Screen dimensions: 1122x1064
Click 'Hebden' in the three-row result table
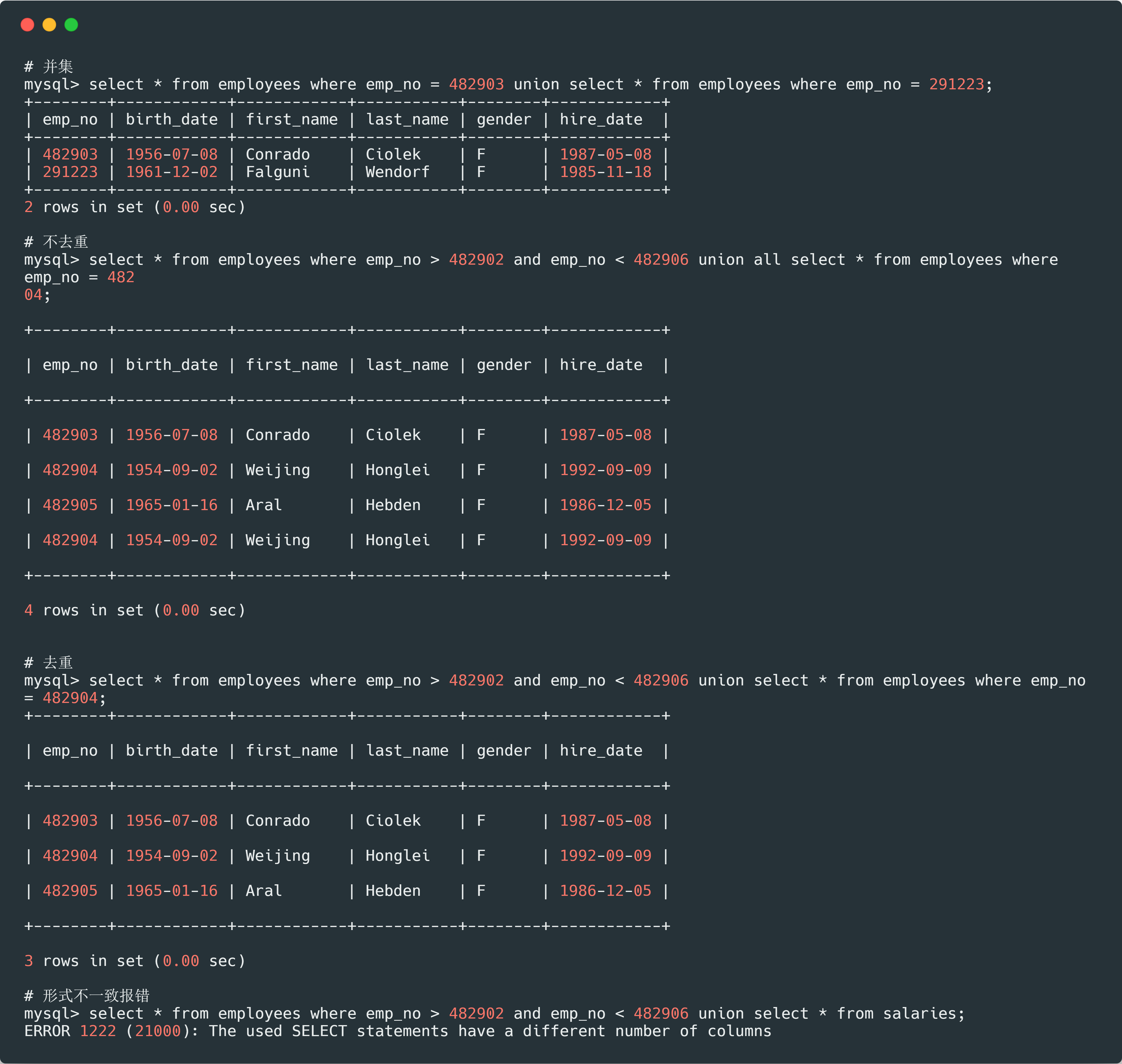pos(393,891)
